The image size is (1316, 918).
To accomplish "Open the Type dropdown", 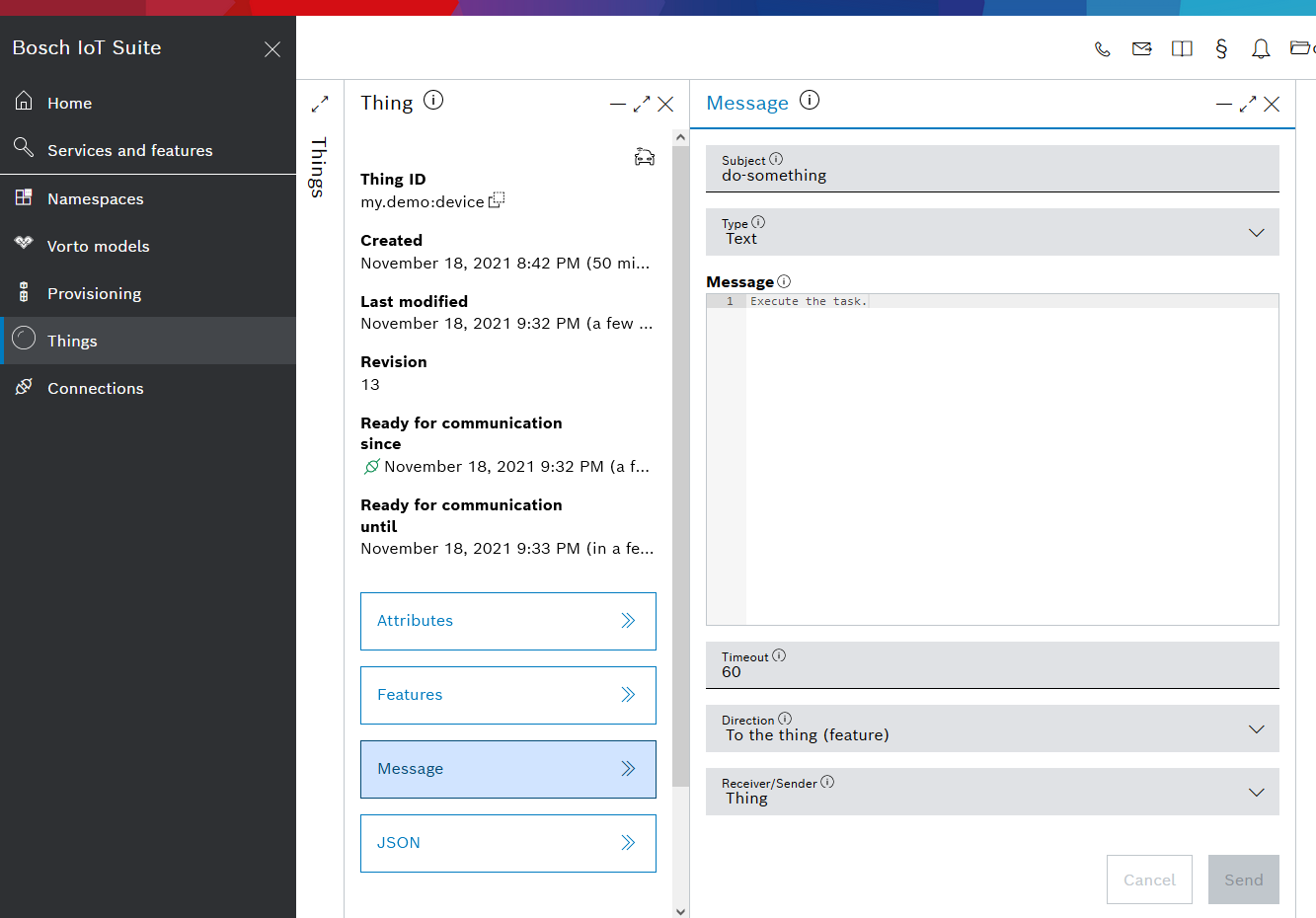I will (x=992, y=232).
